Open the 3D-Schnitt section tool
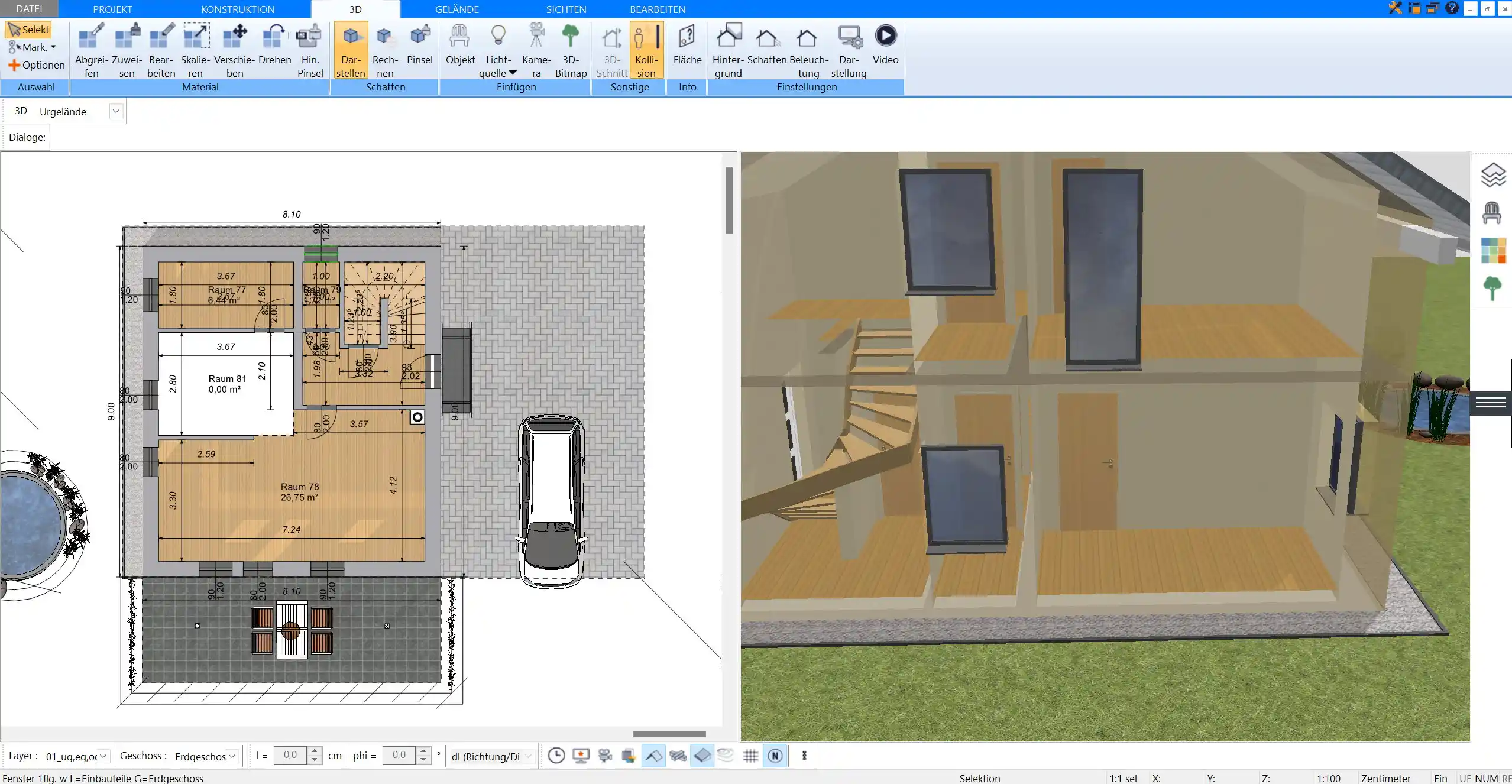Screen dimensions: 1512x784 tap(611, 50)
